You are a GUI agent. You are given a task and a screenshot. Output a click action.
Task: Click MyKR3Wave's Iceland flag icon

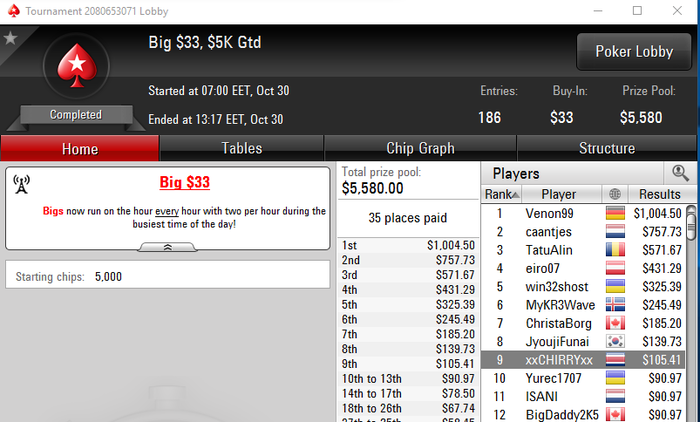click(615, 305)
